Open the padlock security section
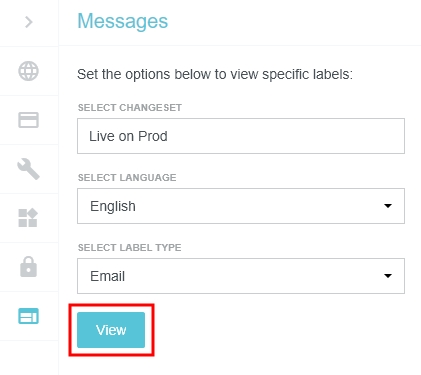 [x=28, y=267]
